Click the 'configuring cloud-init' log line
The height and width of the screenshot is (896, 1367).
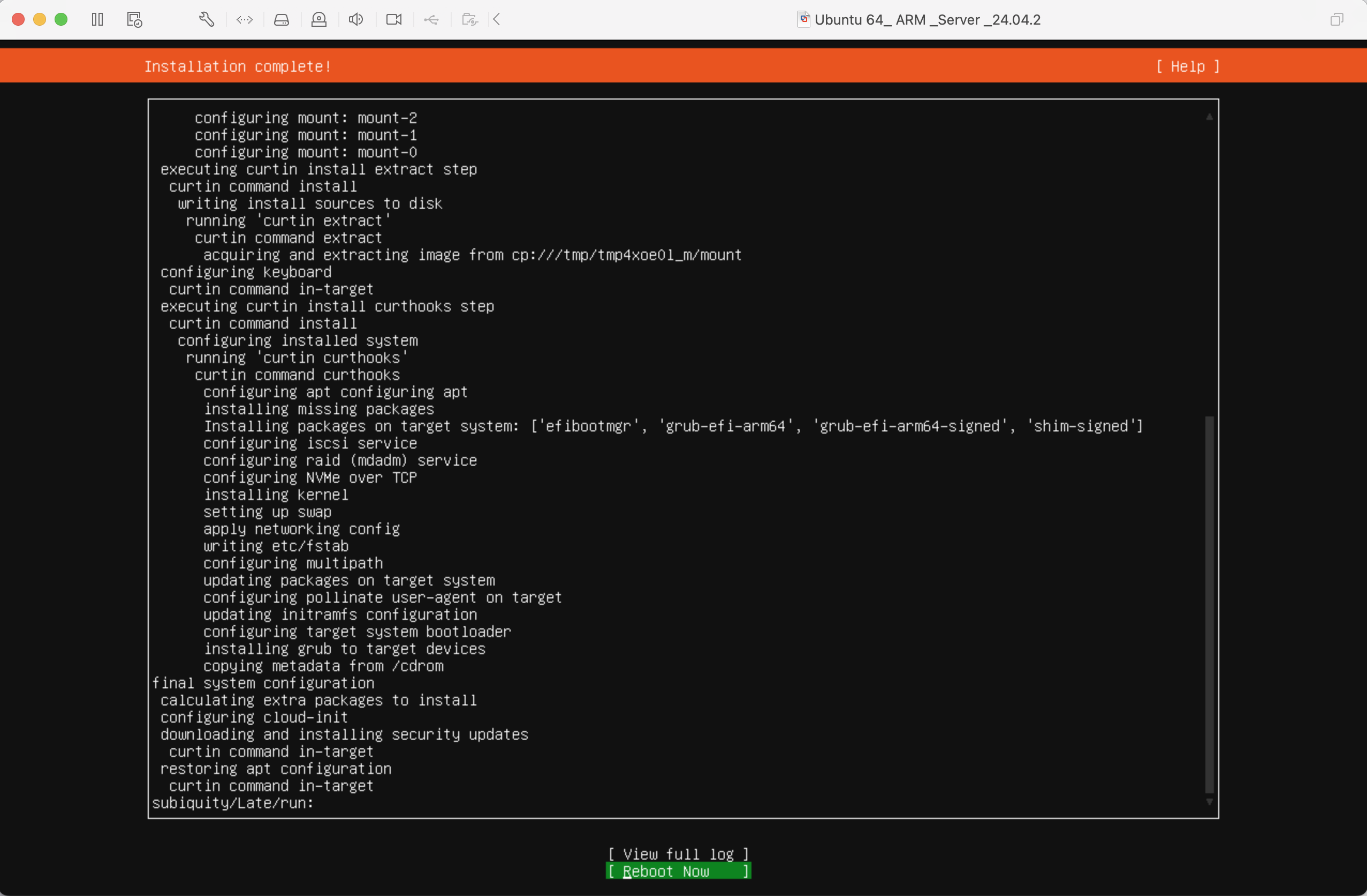point(254,717)
